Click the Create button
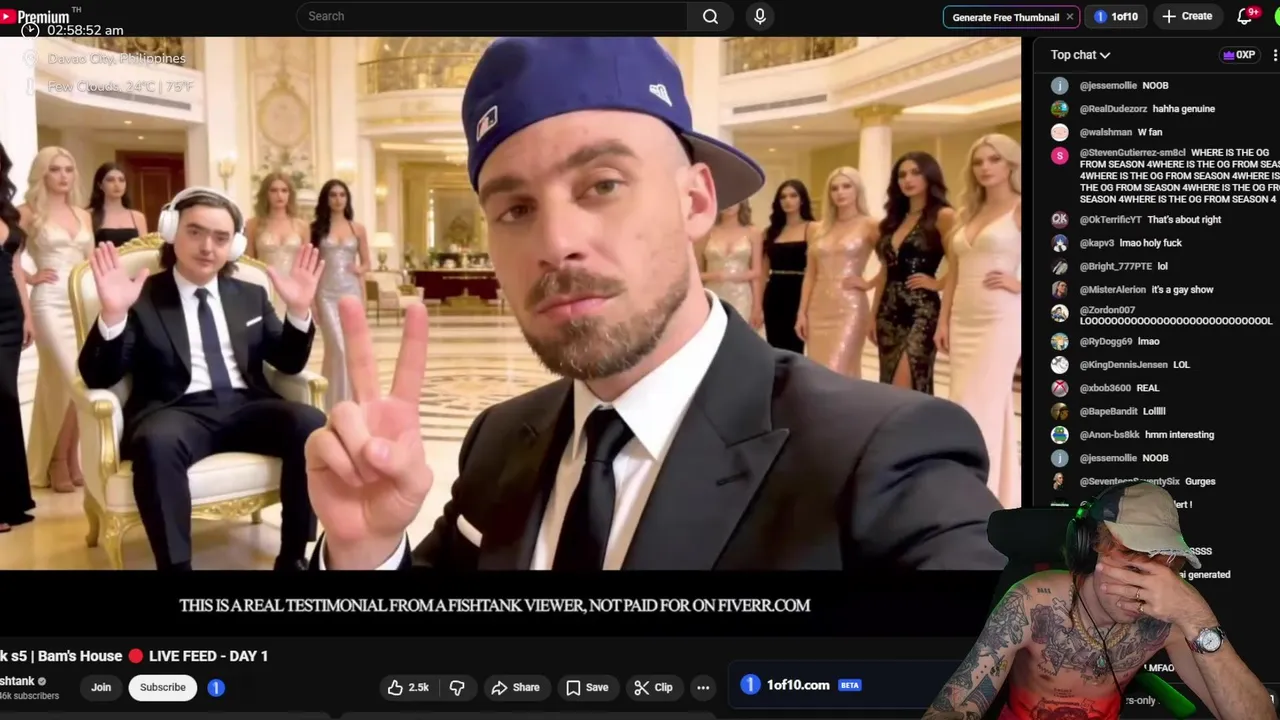1280x720 pixels. tap(1186, 16)
